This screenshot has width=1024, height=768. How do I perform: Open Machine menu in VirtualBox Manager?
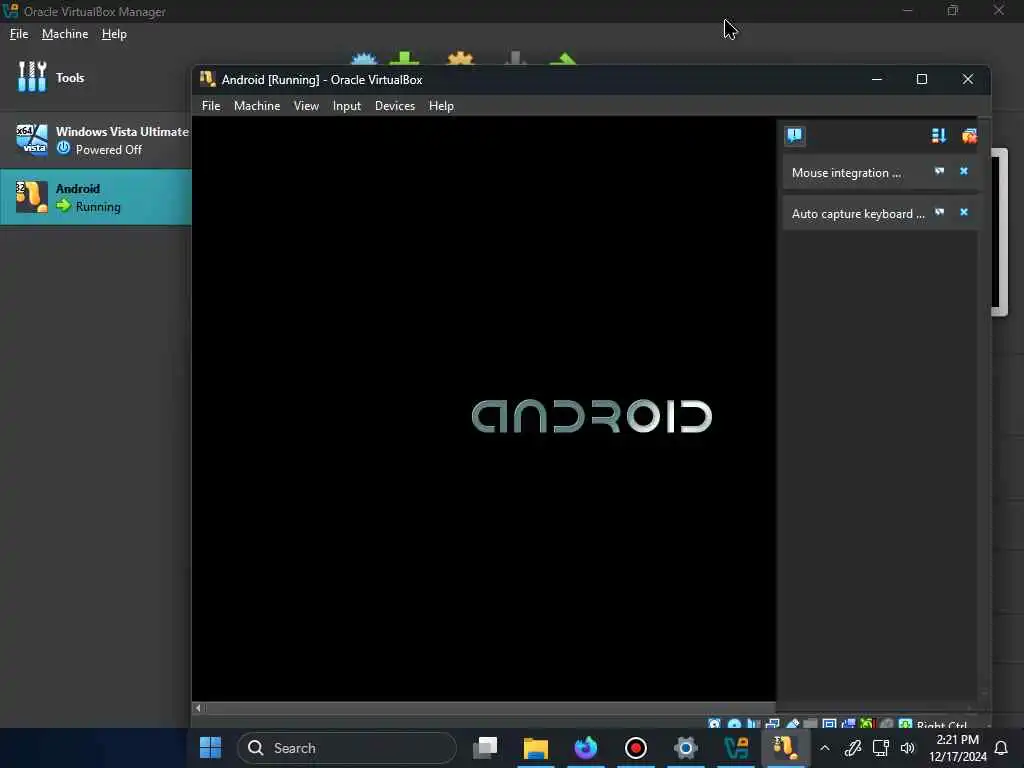pyautogui.click(x=65, y=34)
